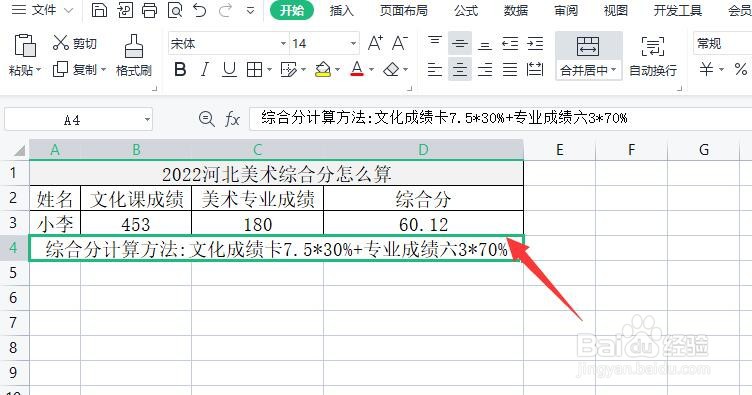Click the fx insert function icon
The width and height of the screenshot is (752, 395).
pos(232,118)
